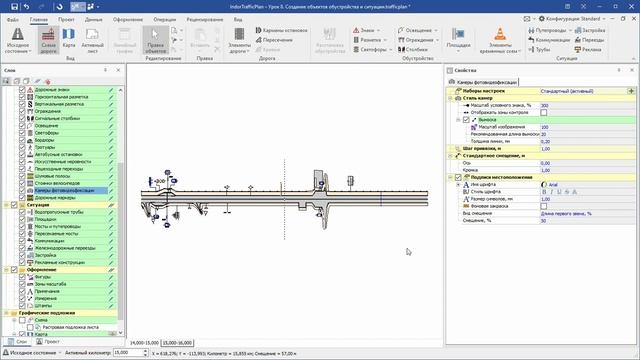Click the red gear icon in layers toolbar
The width and height of the screenshot is (640, 360).
tap(47, 81)
